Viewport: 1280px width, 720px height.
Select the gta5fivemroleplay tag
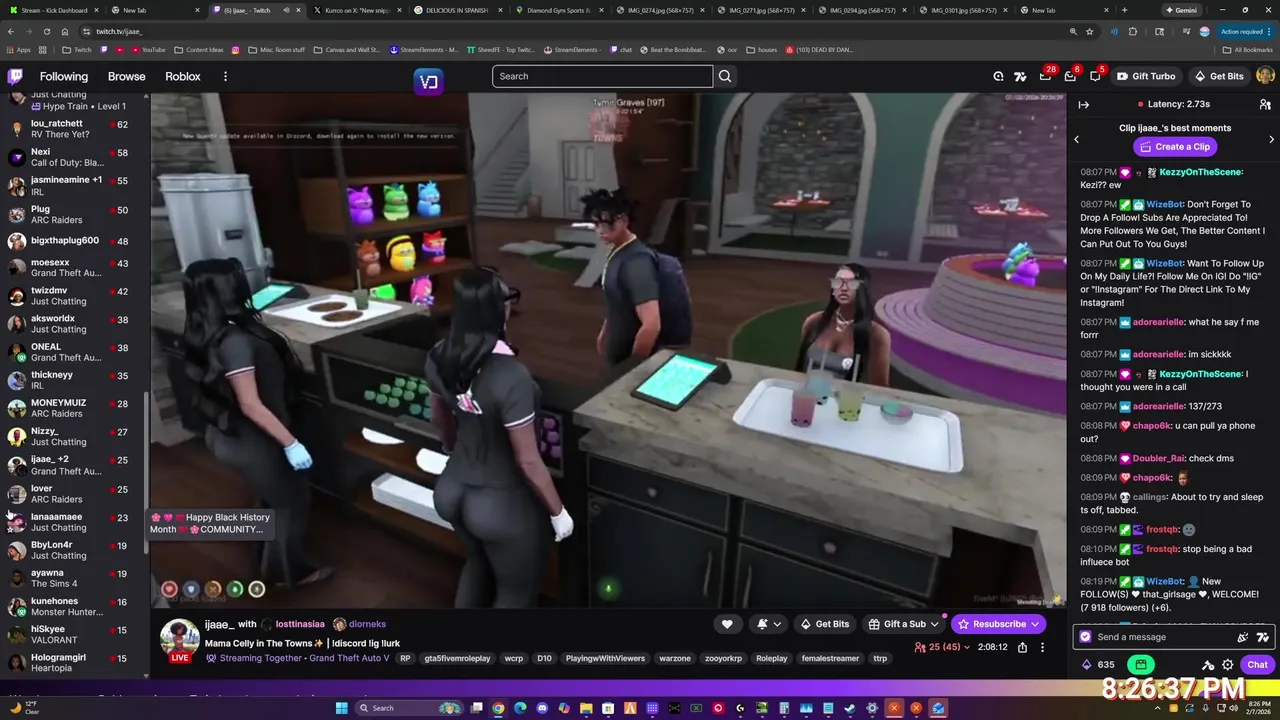tap(457, 659)
